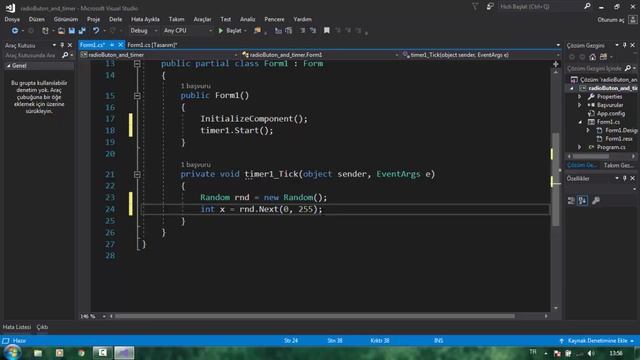Click the feedback icon next to Quick Launch
The height and width of the screenshot is (360, 640).
pyautogui.click(x=490, y=6)
